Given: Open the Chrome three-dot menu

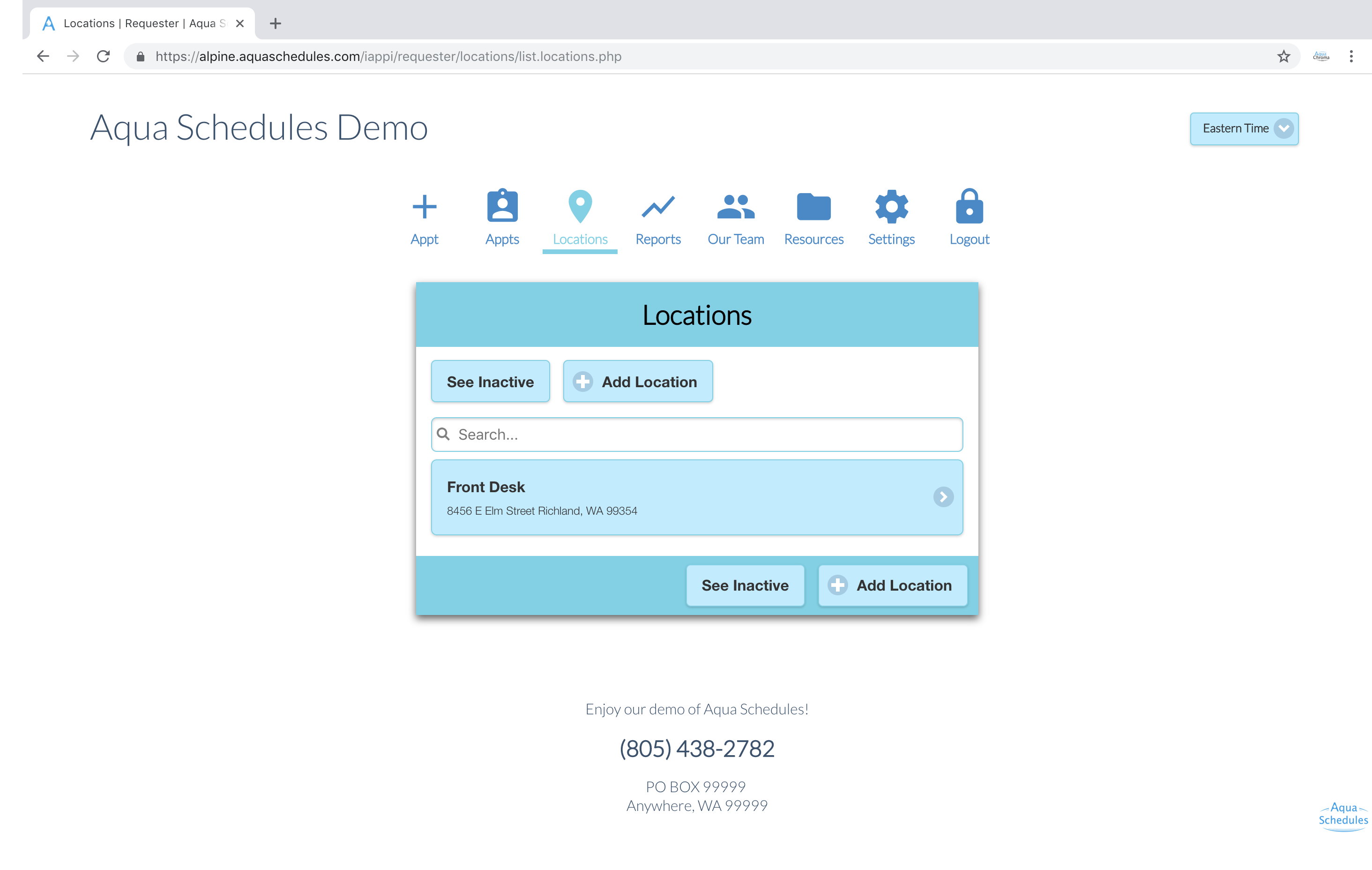Looking at the screenshot, I should pyautogui.click(x=1351, y=56).
